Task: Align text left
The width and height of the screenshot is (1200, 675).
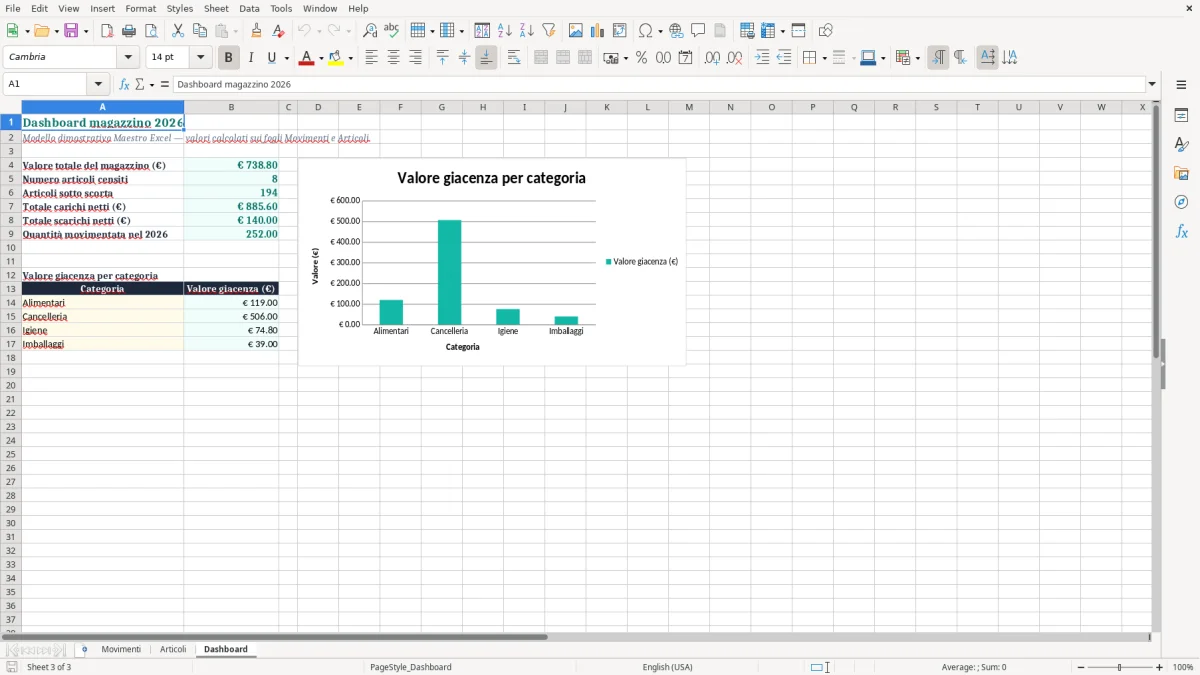Action: pyautogui.click(x=371, y=58)
